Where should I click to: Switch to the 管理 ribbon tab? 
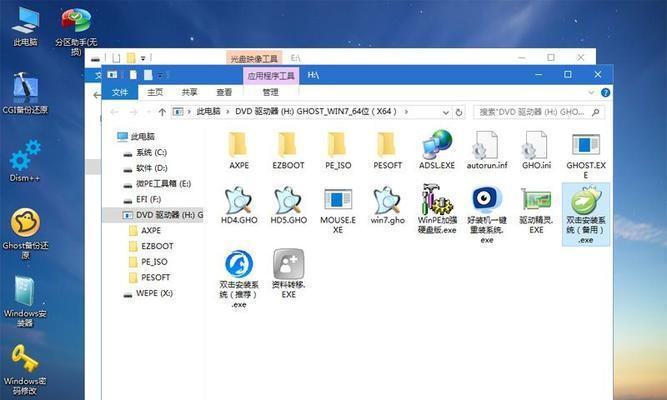270,92
